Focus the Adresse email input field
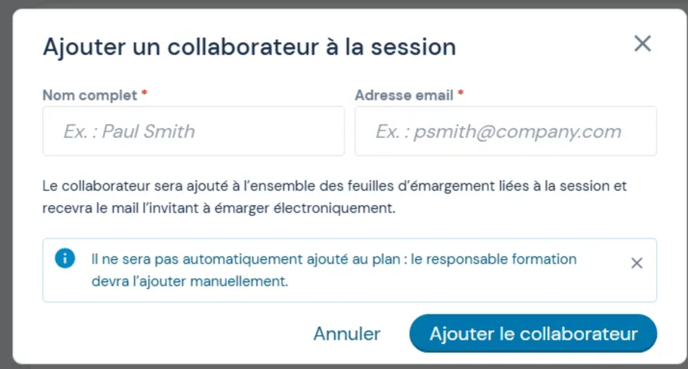Viewport: 688px width, 369px height. pyautogui.click(x=505, y=131)
